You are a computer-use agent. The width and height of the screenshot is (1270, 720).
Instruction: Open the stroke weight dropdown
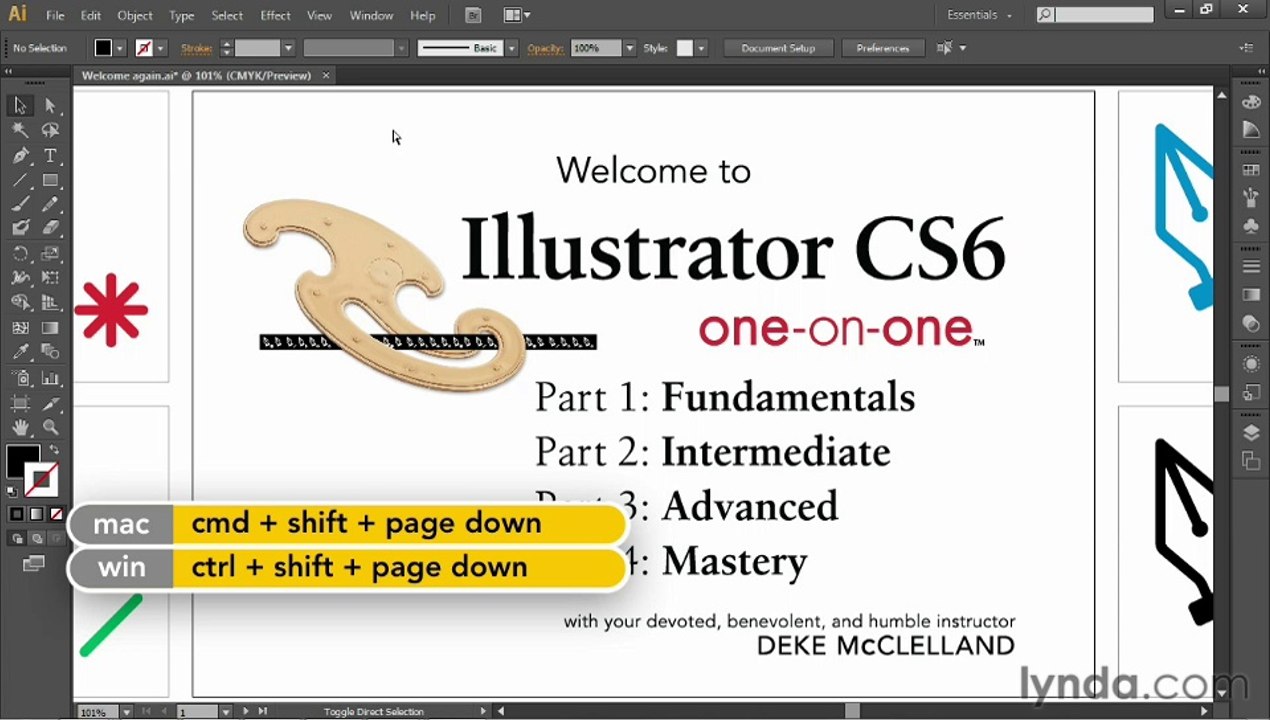click(x=288, y=48)
